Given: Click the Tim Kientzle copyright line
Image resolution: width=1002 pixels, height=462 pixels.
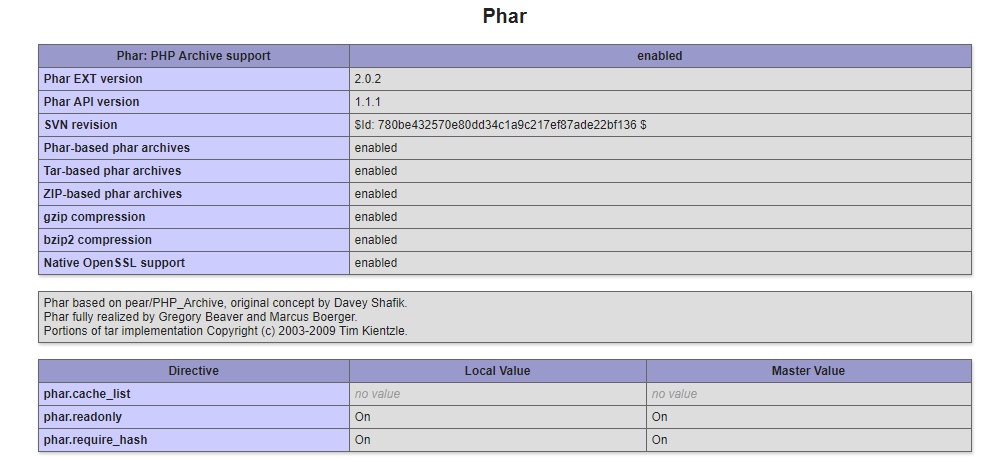Looking at the screenshot, I should click(x=226, y=331).
